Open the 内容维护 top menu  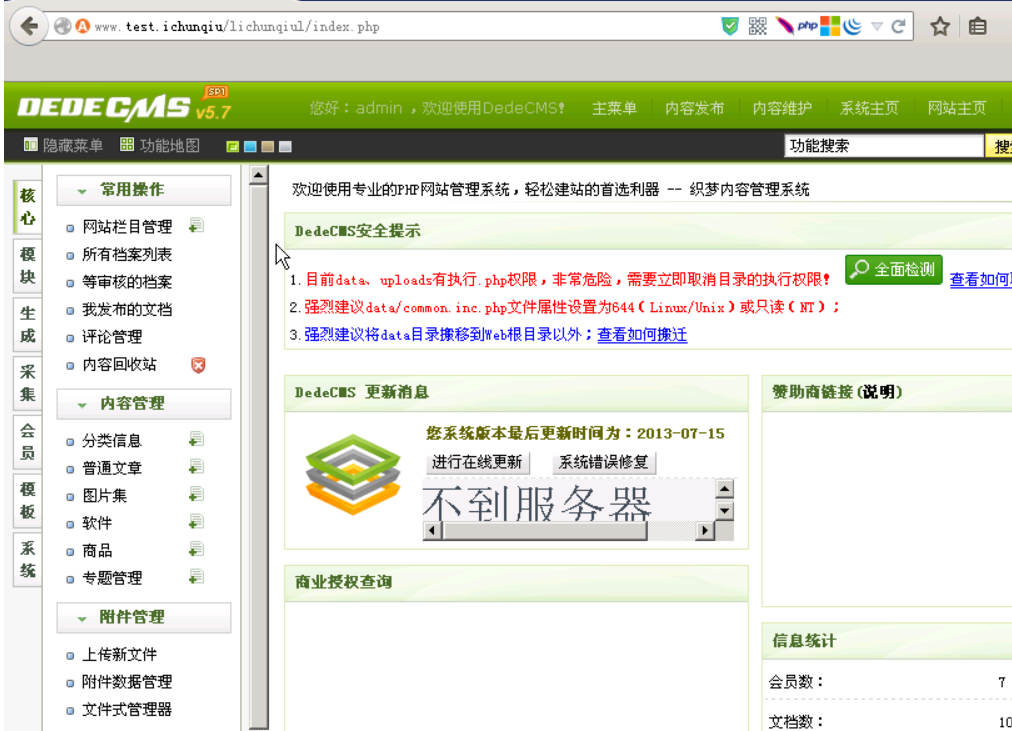[x=782, y=108]
